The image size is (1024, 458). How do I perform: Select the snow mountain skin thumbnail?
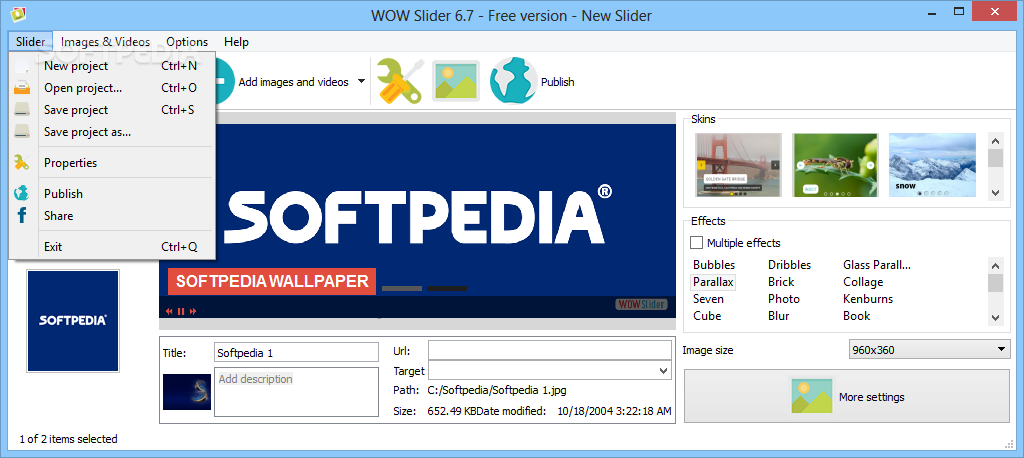pos(932,165)
